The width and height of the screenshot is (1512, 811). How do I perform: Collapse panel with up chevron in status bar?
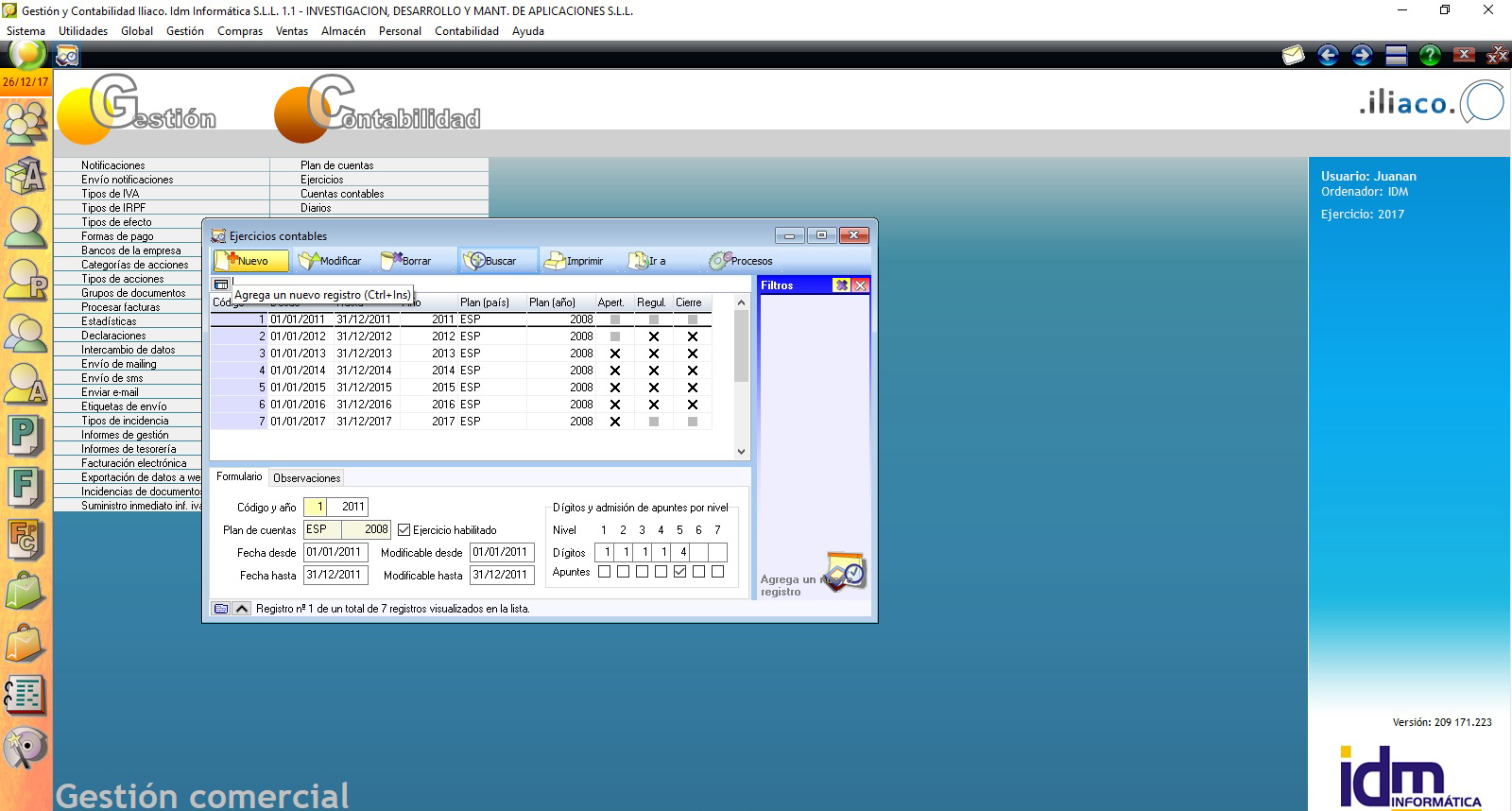pos(242,609)
